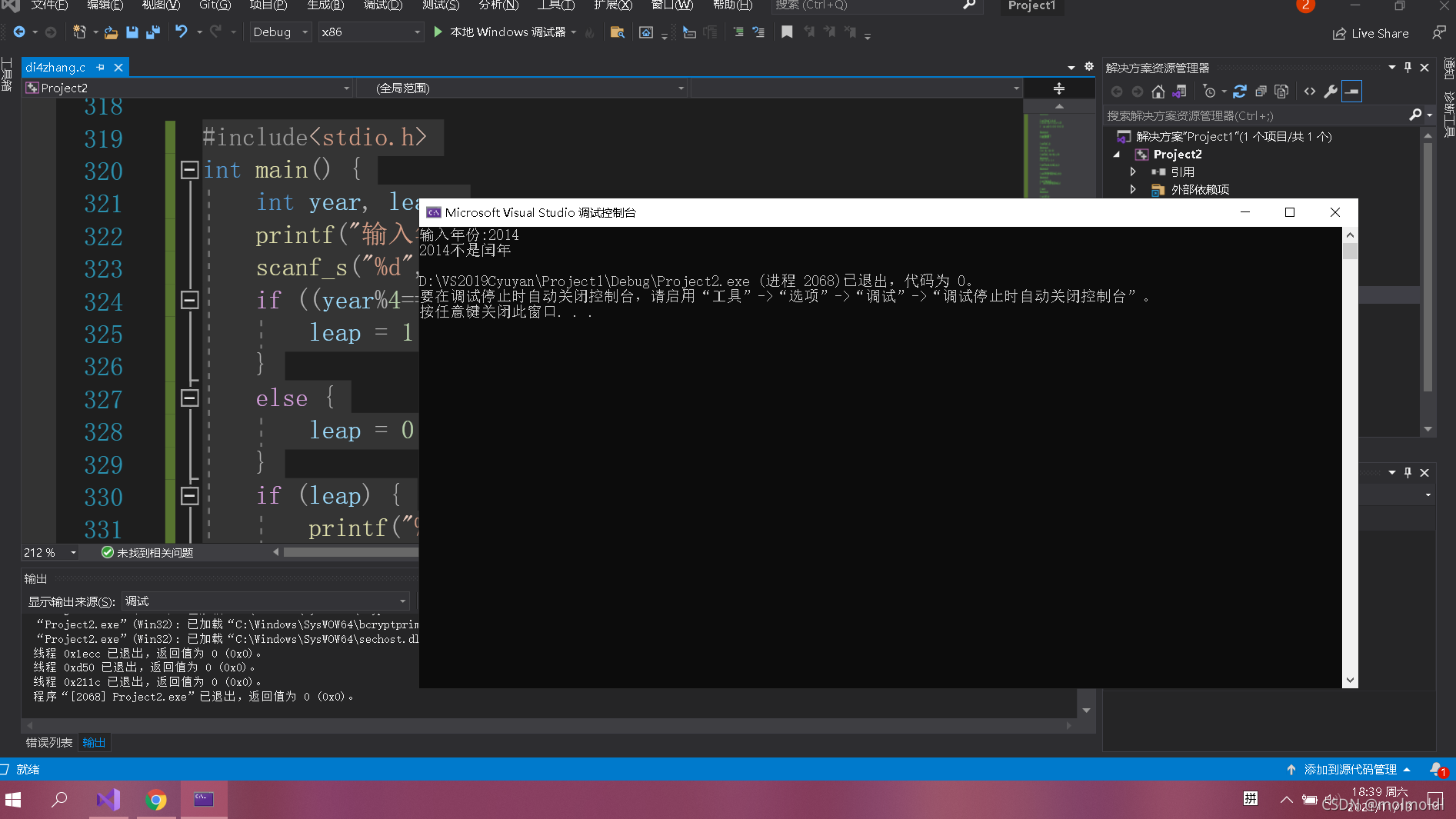
Task: Open the Project2 scope dropdown
Action: [188, 88]
